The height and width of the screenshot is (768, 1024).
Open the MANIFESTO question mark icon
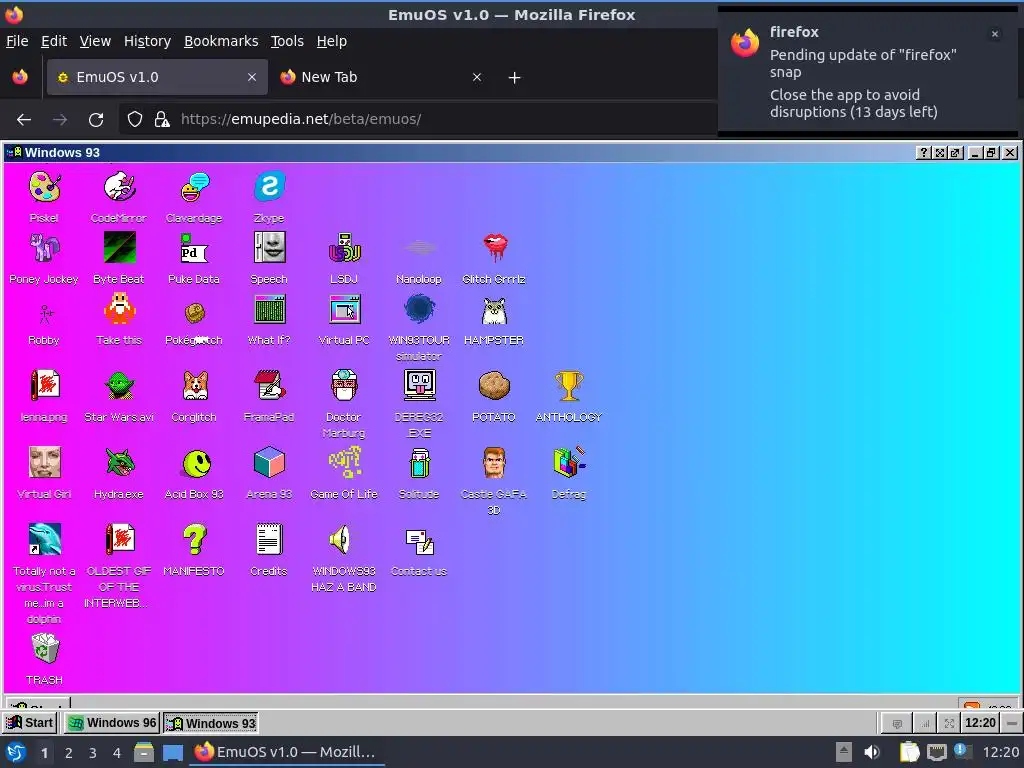click(x=194, y=540)
